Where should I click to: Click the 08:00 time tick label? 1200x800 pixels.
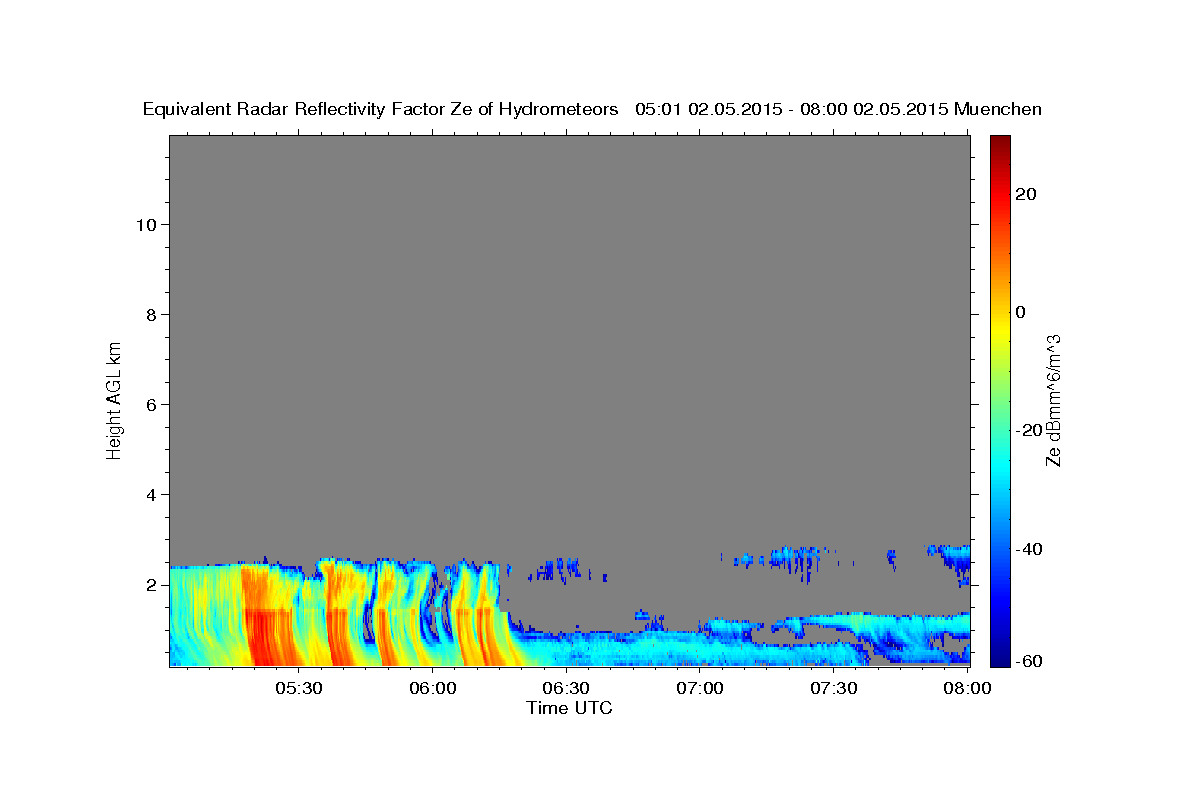pyautogui.click(x=968, y=689)
